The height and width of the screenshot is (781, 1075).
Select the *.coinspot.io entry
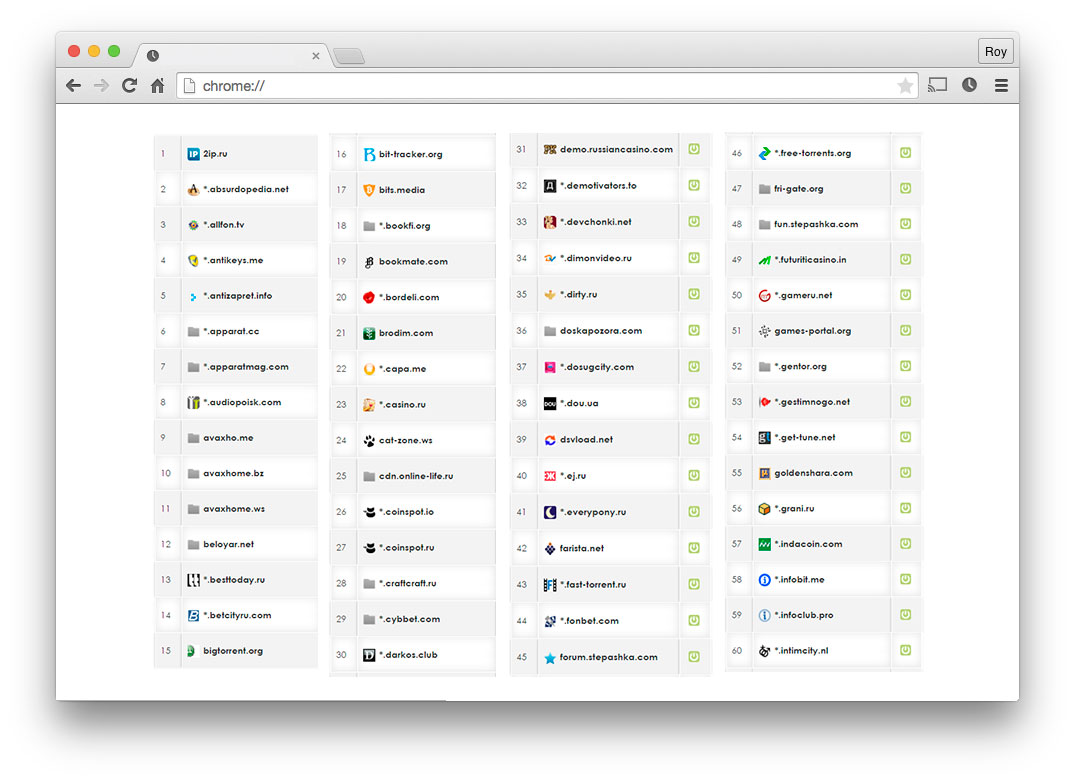click(x=412, y=512)
